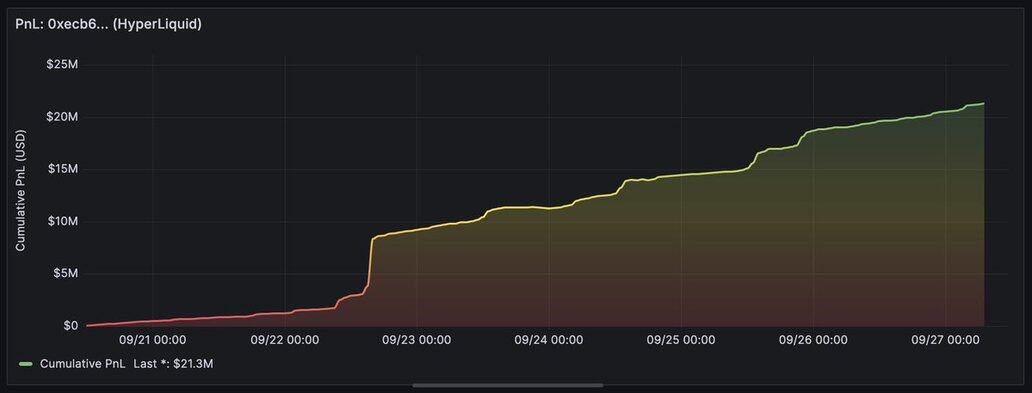Click the $20M y-axis tick label
This screenshot has width=1032, height=393.
(63, 117)
